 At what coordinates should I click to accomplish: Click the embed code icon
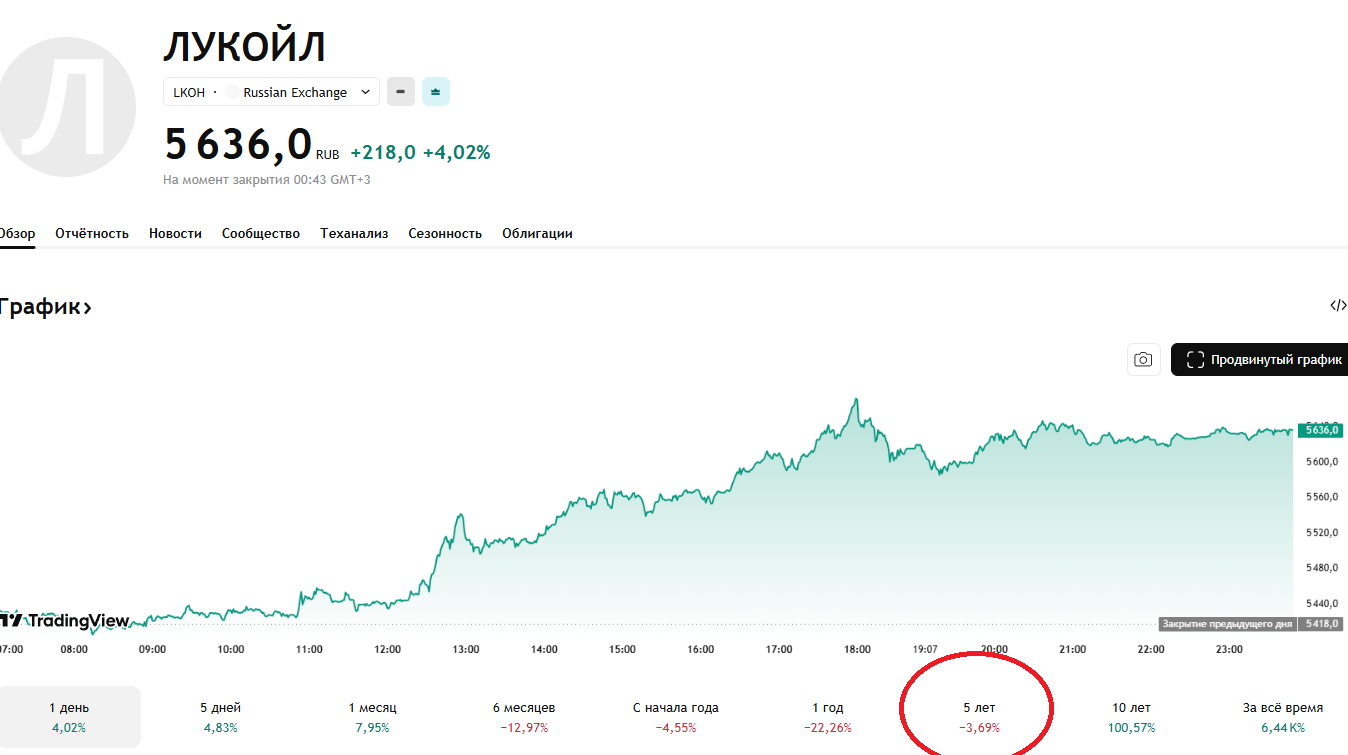coord(1338,306)
